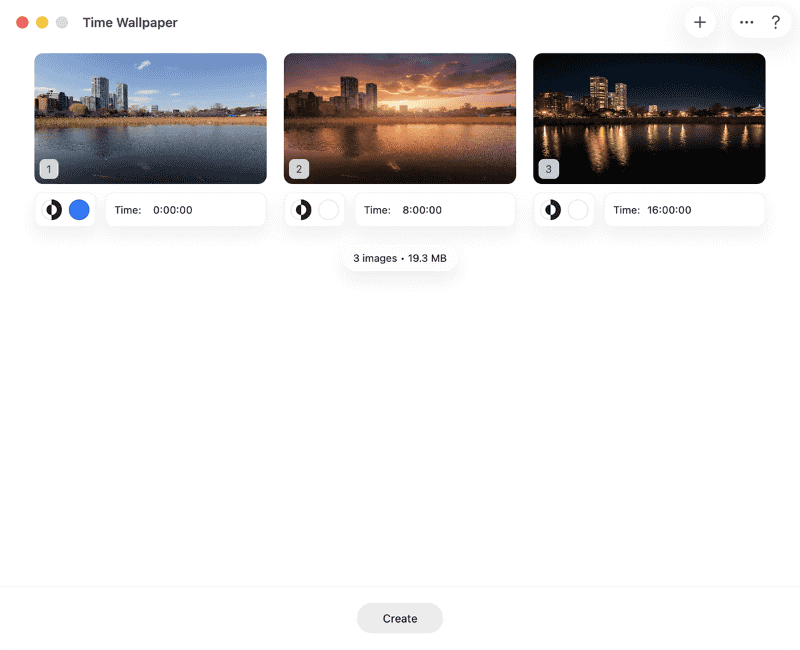Set image 2 as primary with radio
Screen dimensions: 800x650
tap(329, 210)
